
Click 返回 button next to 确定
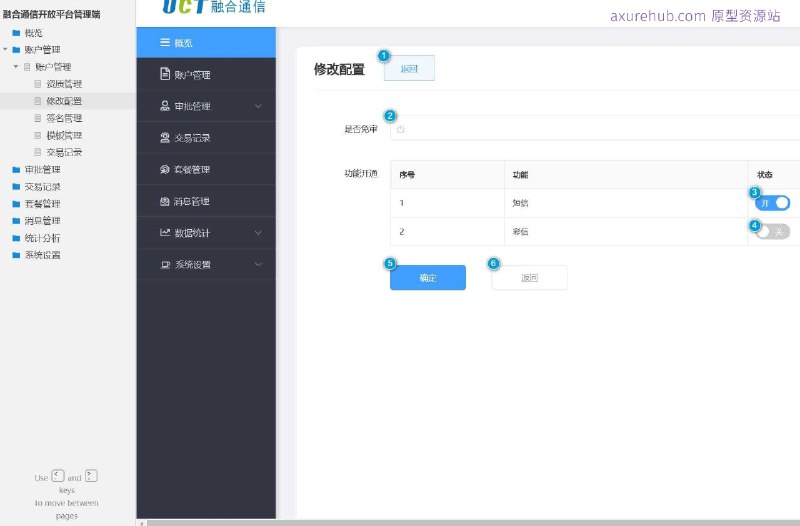pos(529,278)
